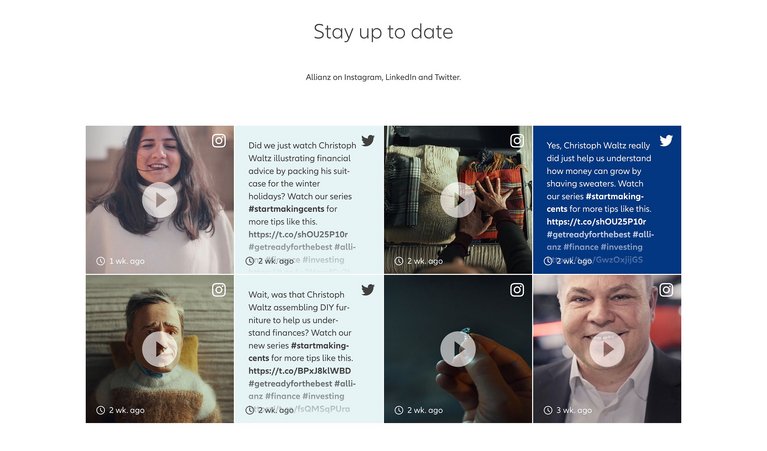Click Instagram icon on the smiling man tile
The width and height of the screenshot is (767, 451).
[x=666, y=290]
